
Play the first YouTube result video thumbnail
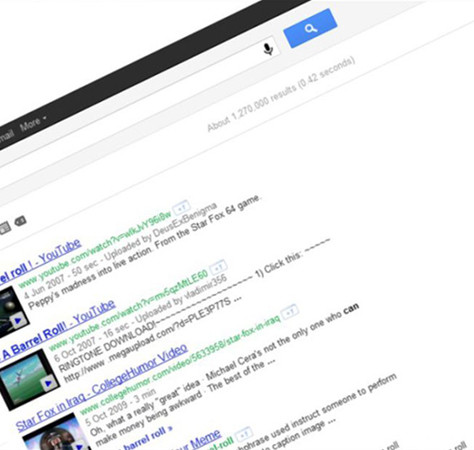click(12, 311)
